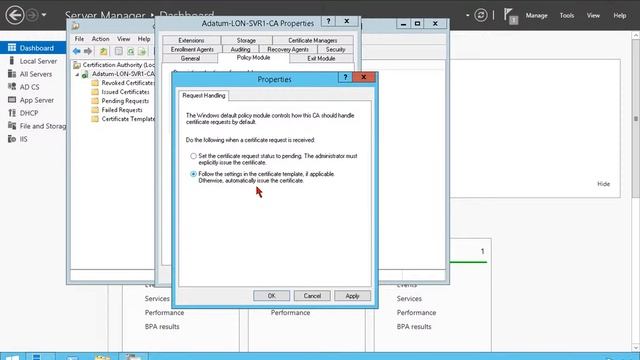The image size is (640, 360).
Task: Open the View menu in certsrv console
Action: [x=123, y=39]
